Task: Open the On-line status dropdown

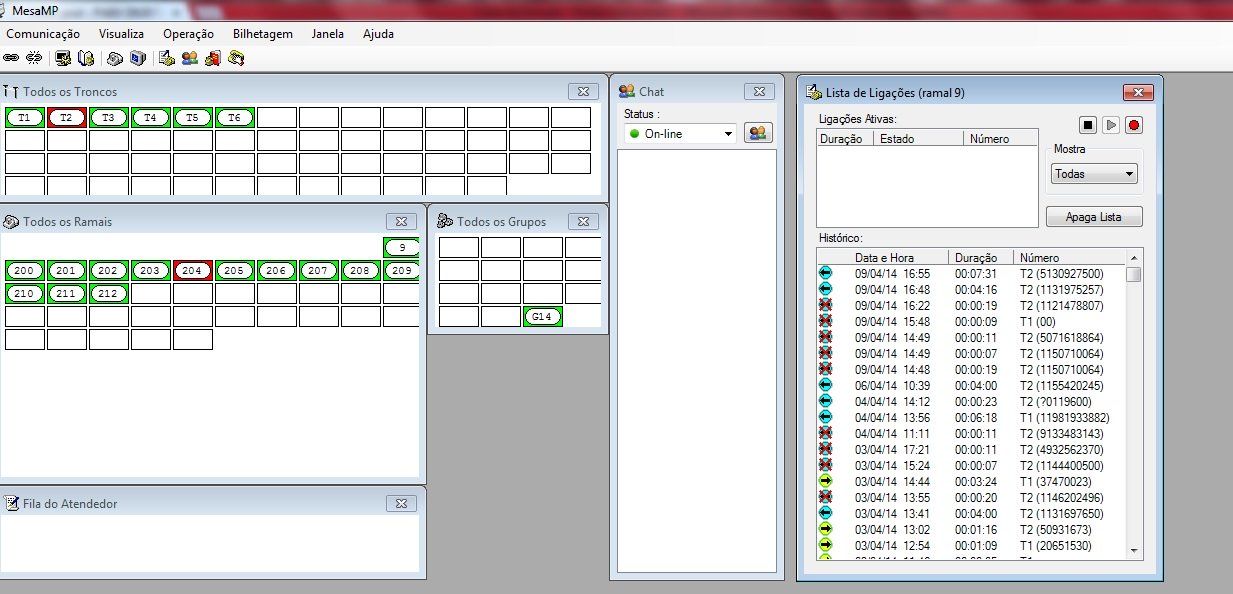Action: (x=679, y=133)
